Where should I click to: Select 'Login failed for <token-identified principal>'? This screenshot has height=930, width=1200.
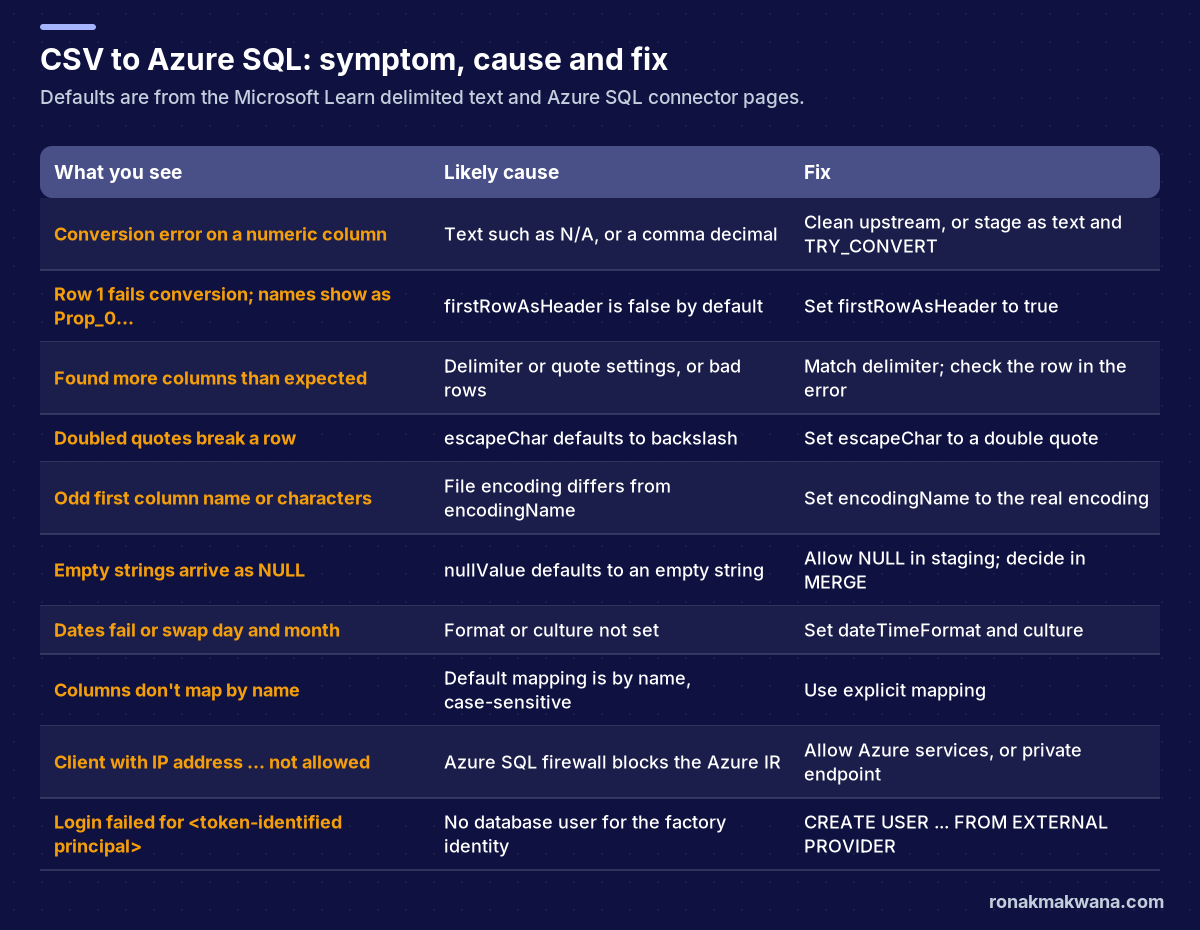click(x=198, y=834)
